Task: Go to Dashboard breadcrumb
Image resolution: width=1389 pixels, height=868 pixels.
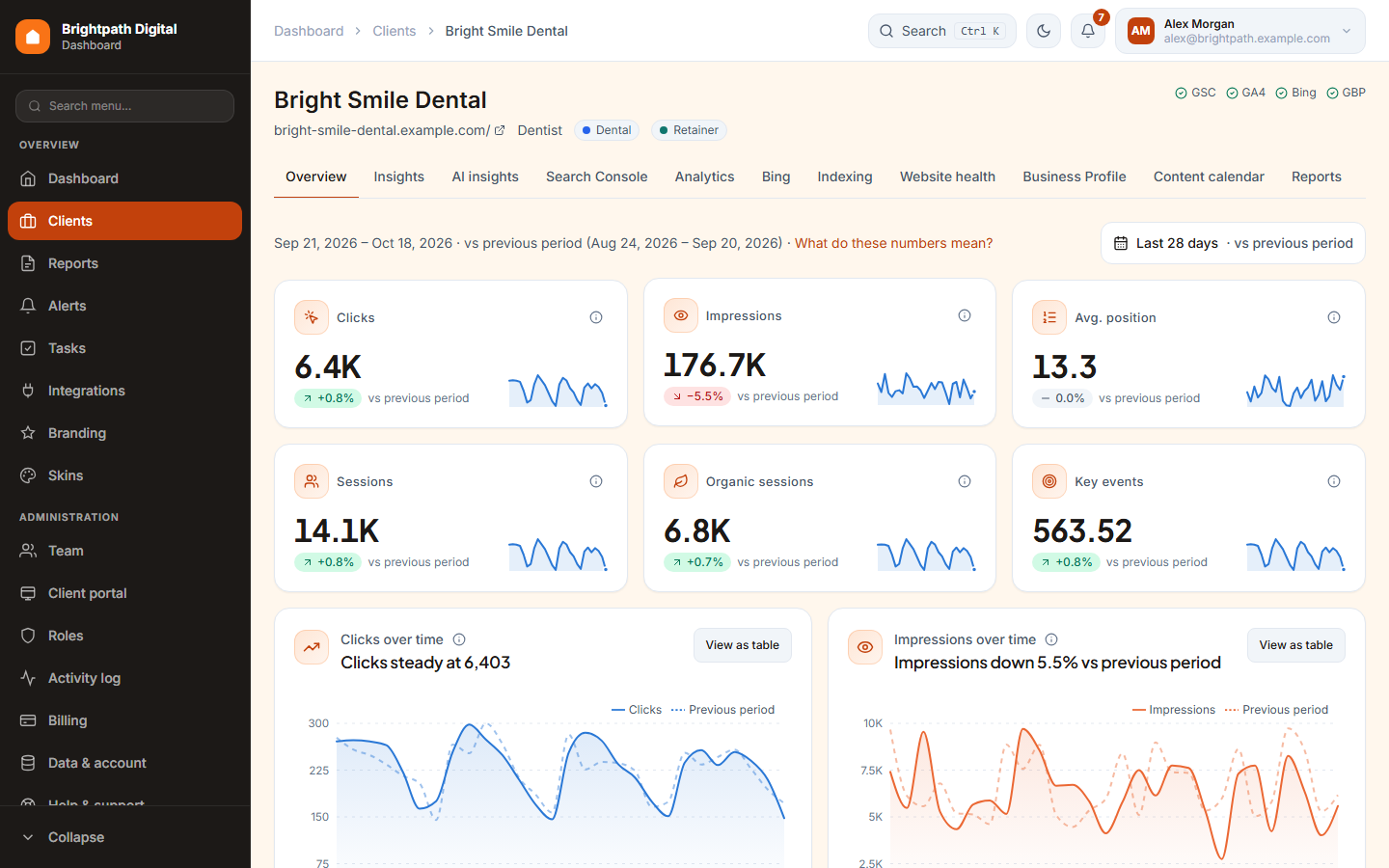Action: (309, 31)
